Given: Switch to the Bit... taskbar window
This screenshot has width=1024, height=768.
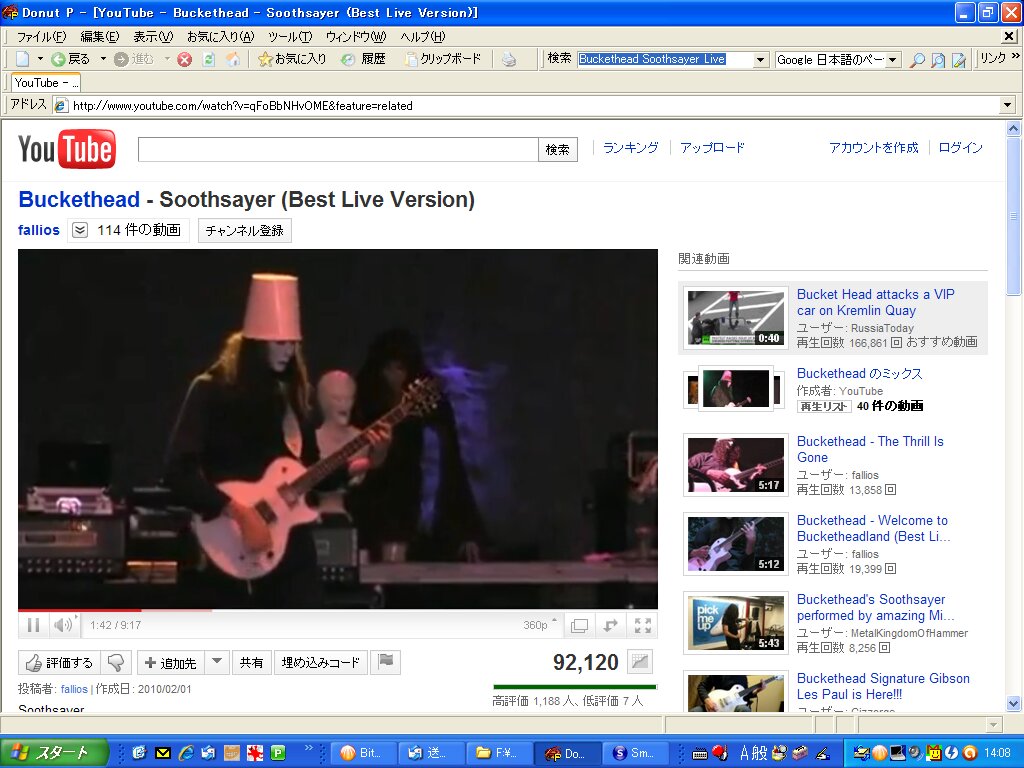Looking at the screenshot, I should click(362, 753).
